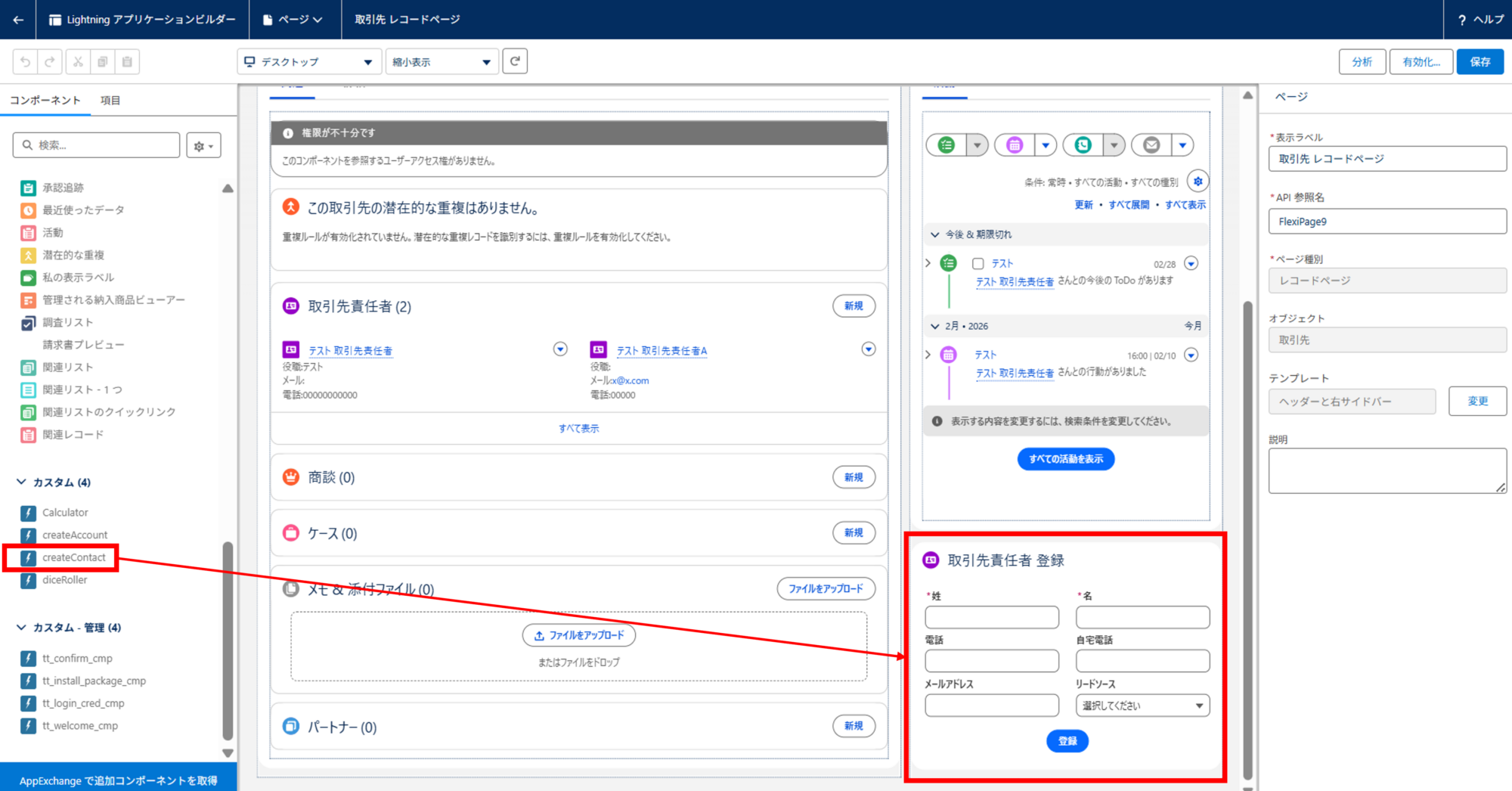This screenshot has height=791, width=1512.
Task: Click the undo icon in toolbar
Action: tap(25, 62)
